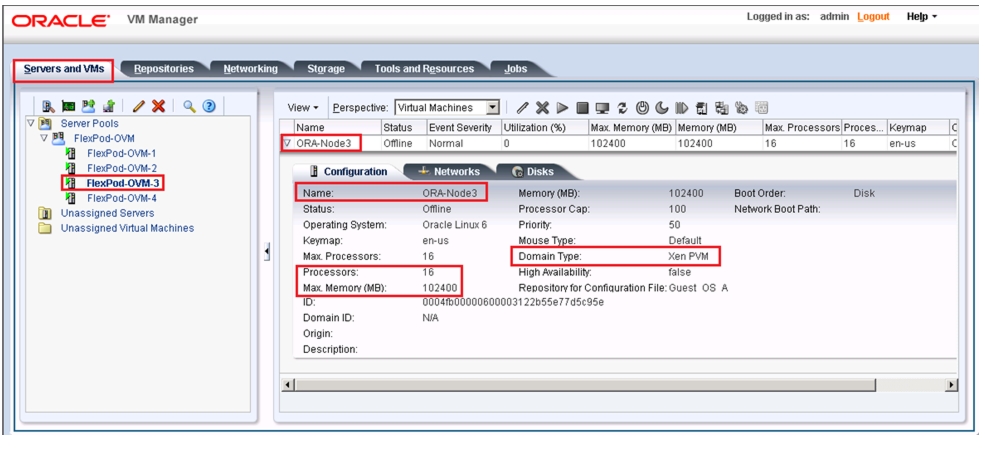This screenshot has height=460, width=985.
Task: Click the pencil Edit icon in navigation toolbar
Action: pyautogui.click(x=139, y=106)
